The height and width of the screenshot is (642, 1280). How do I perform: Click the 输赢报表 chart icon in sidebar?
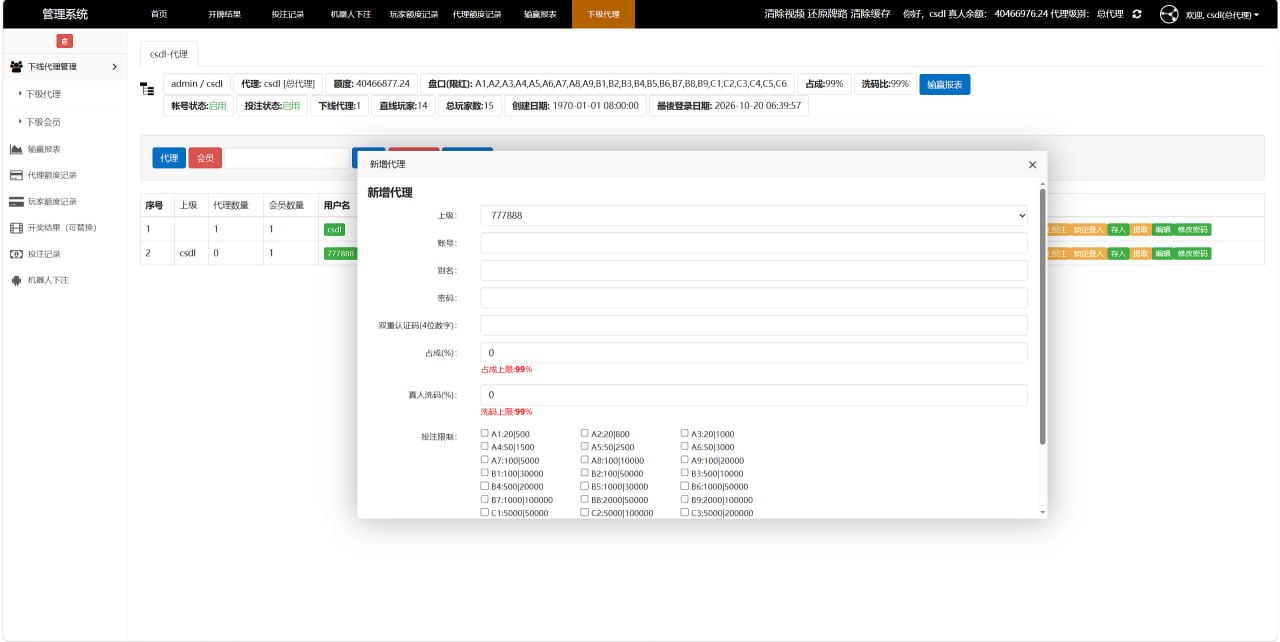tap(16, 149)
